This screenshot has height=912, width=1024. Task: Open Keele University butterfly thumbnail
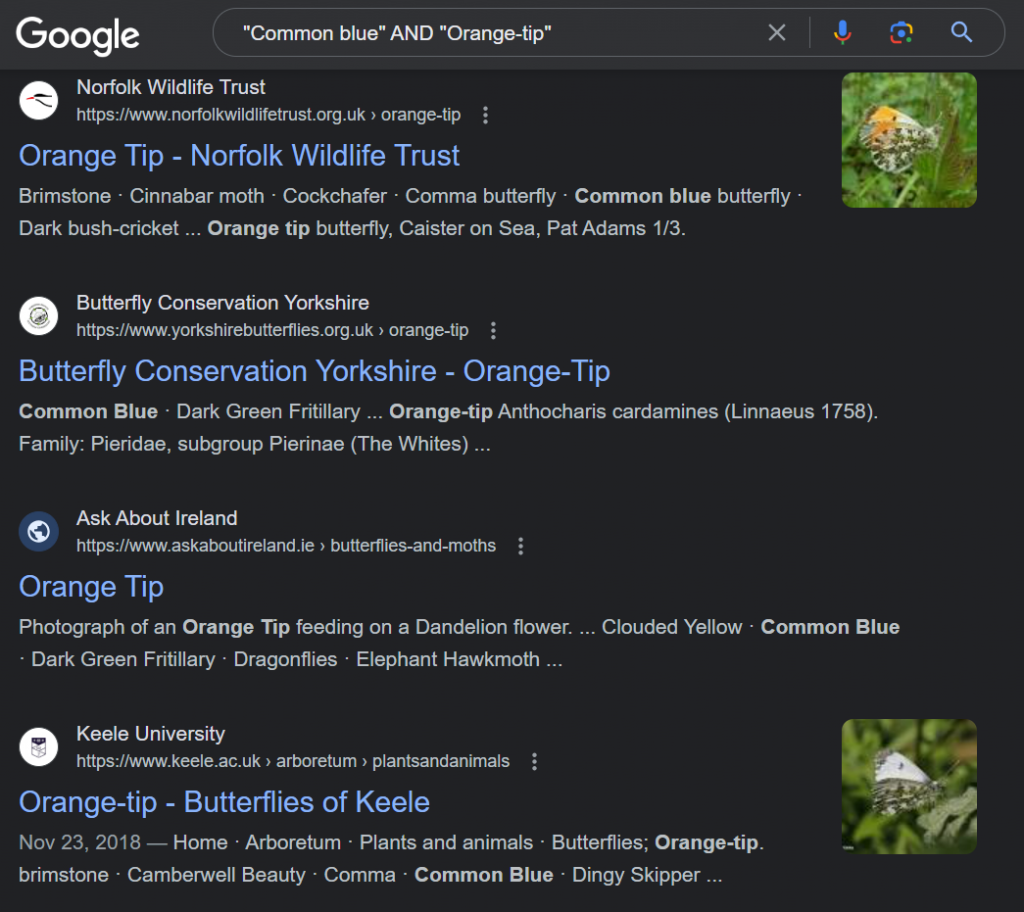(x=909, y=787)
